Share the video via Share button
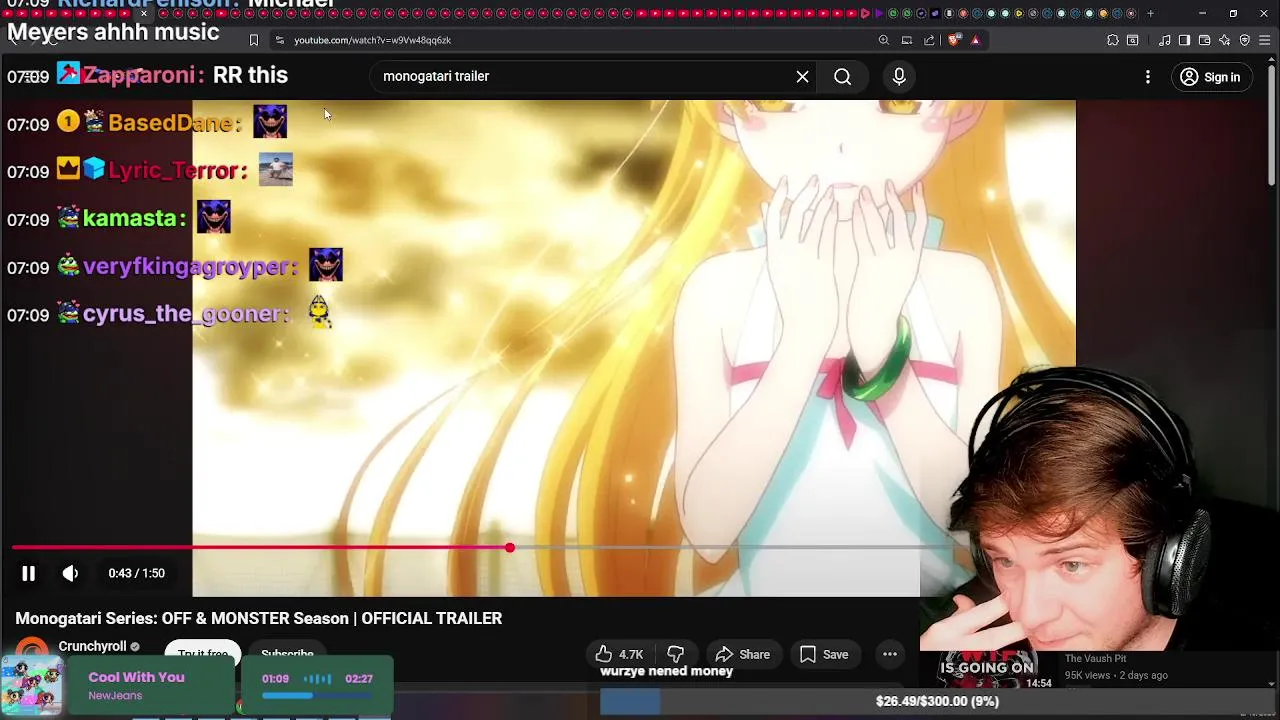The width and height of the screenshot is (1280, 720). [x=743, y=654]
